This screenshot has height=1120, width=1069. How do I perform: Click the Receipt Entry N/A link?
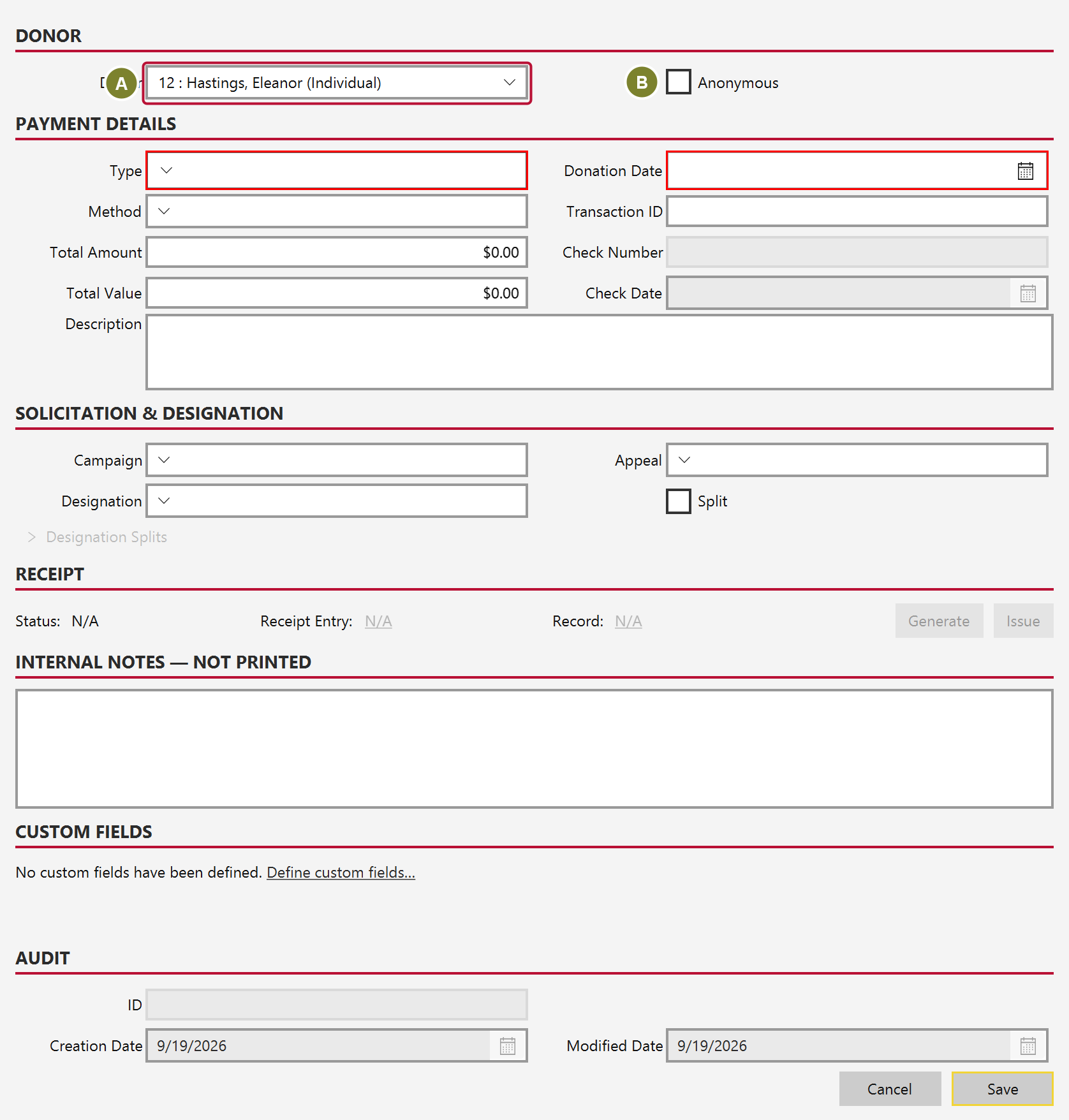pos(378,621)
